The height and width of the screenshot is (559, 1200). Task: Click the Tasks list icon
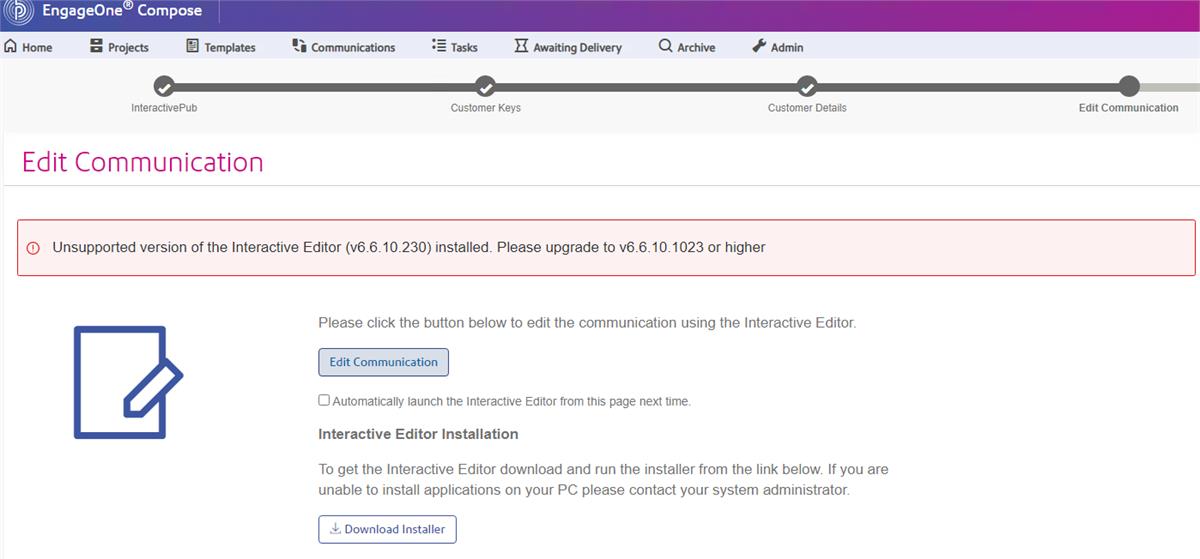click(x=439, y=46)
